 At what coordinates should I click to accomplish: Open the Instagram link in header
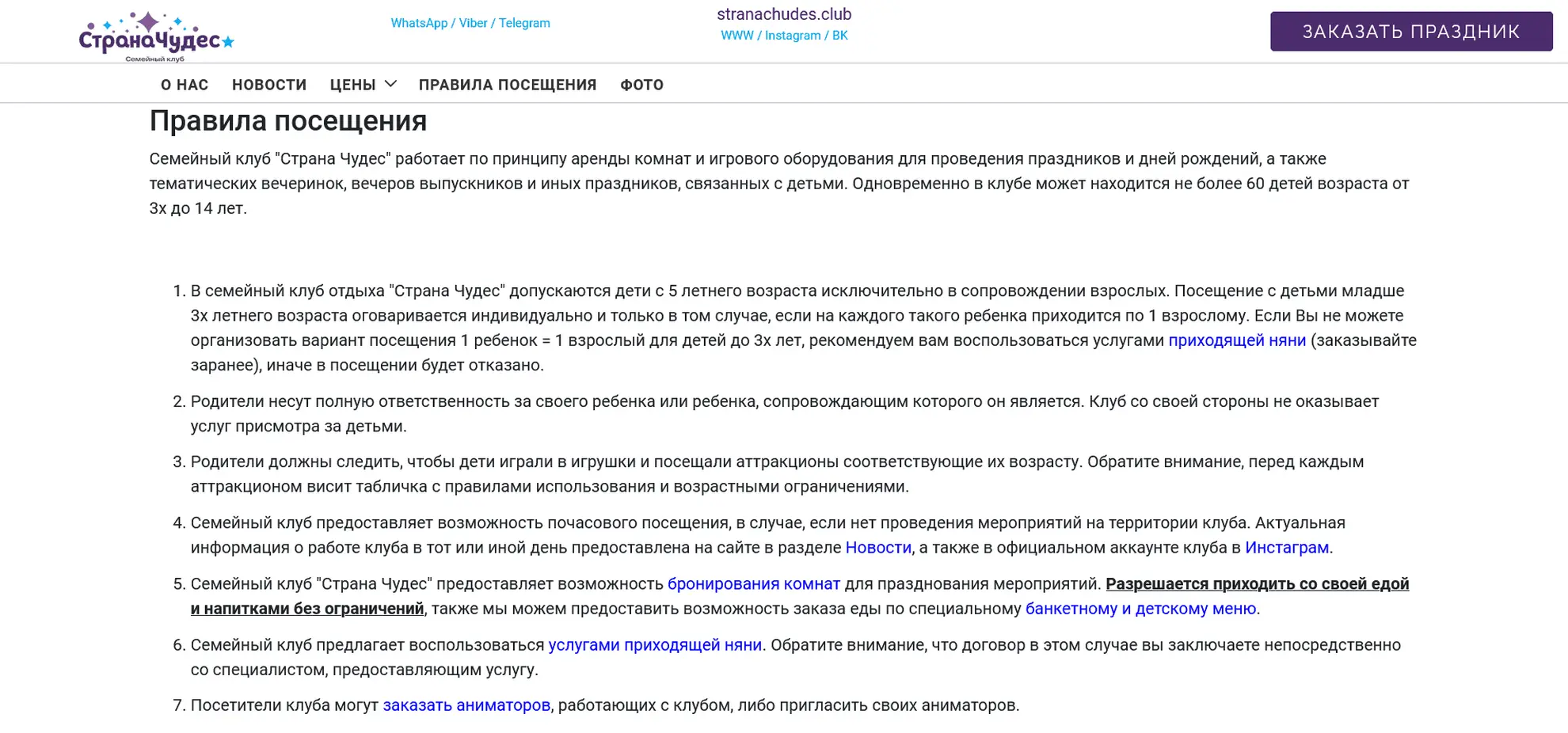(792, 36)
